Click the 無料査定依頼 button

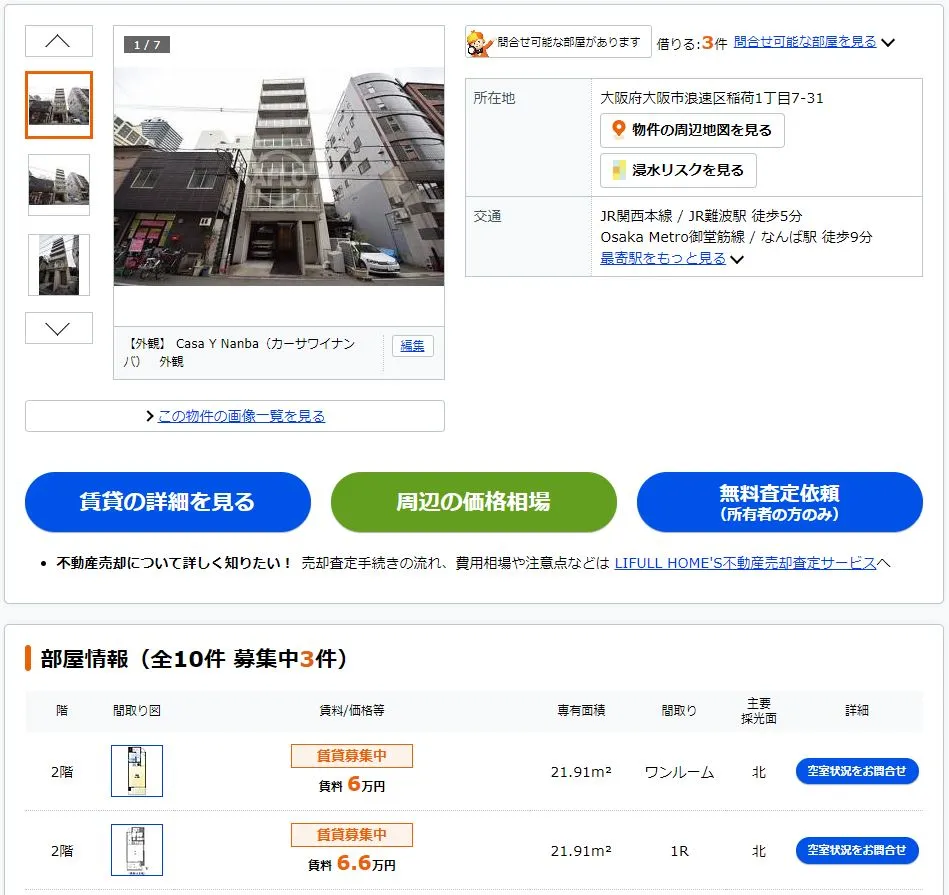tap(779, 502)
